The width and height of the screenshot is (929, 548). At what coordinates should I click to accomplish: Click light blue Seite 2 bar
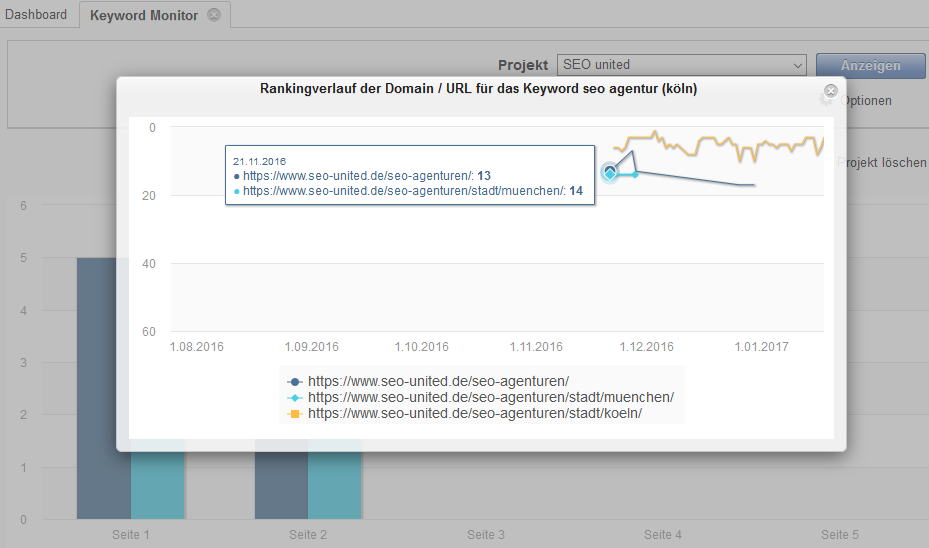click(x=335, y=480)
